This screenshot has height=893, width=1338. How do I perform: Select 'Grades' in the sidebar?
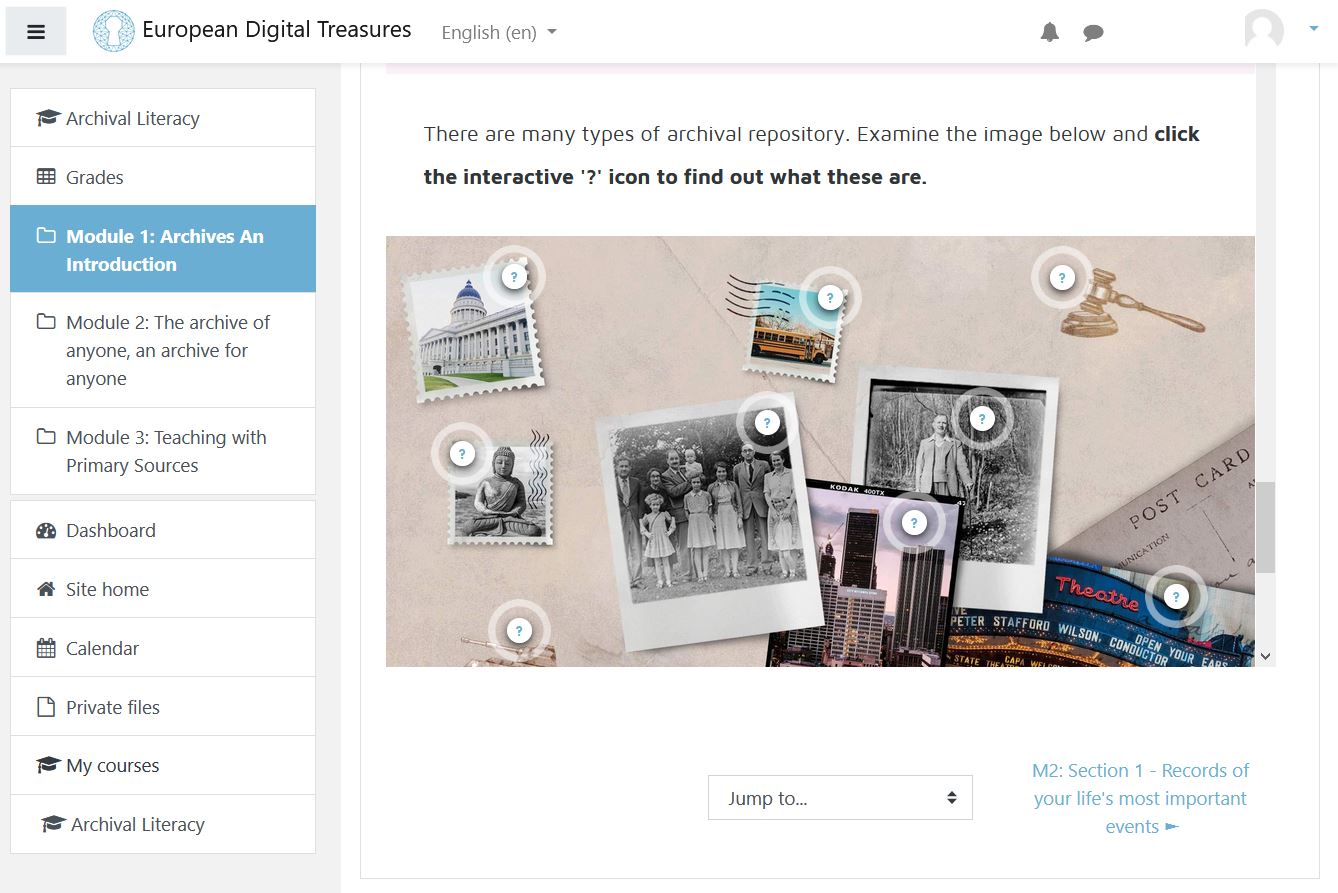[x=96, y=177]
